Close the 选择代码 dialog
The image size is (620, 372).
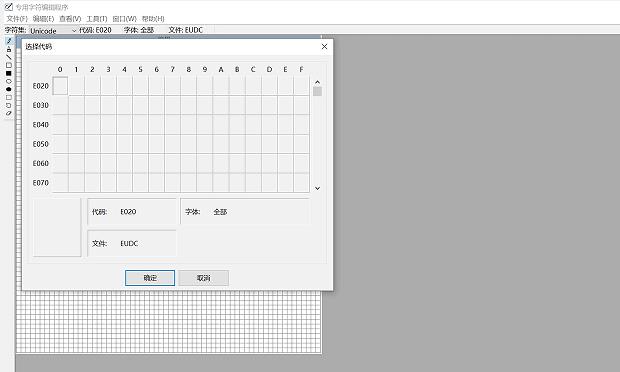coord(324,47)
